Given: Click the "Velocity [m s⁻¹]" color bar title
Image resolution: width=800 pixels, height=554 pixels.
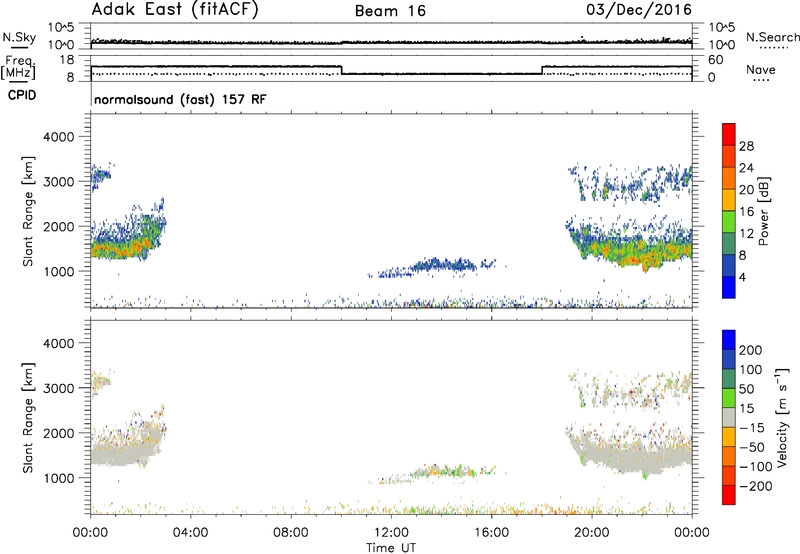Looking at the screenshot, I should [x=782, y=417].
